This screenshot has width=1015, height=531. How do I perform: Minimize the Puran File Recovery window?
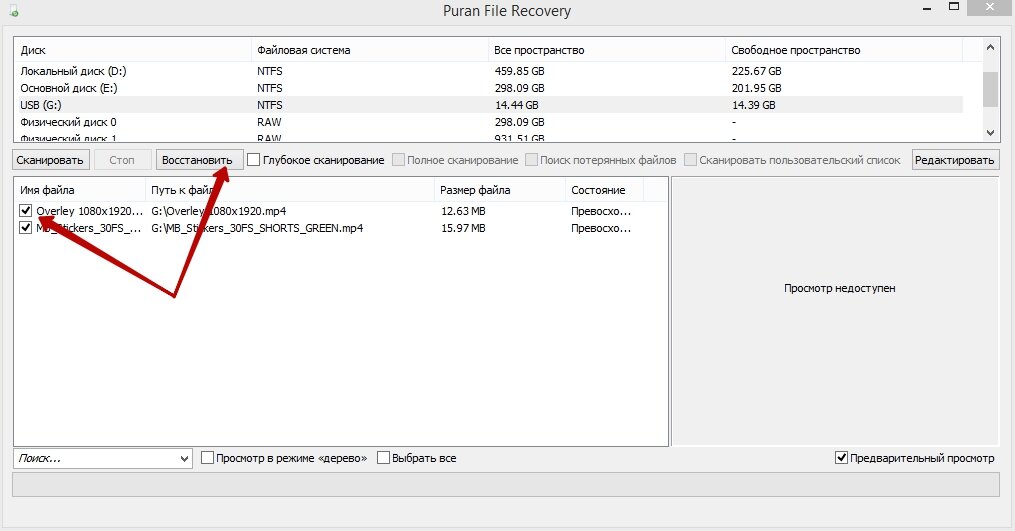point(926,9)
